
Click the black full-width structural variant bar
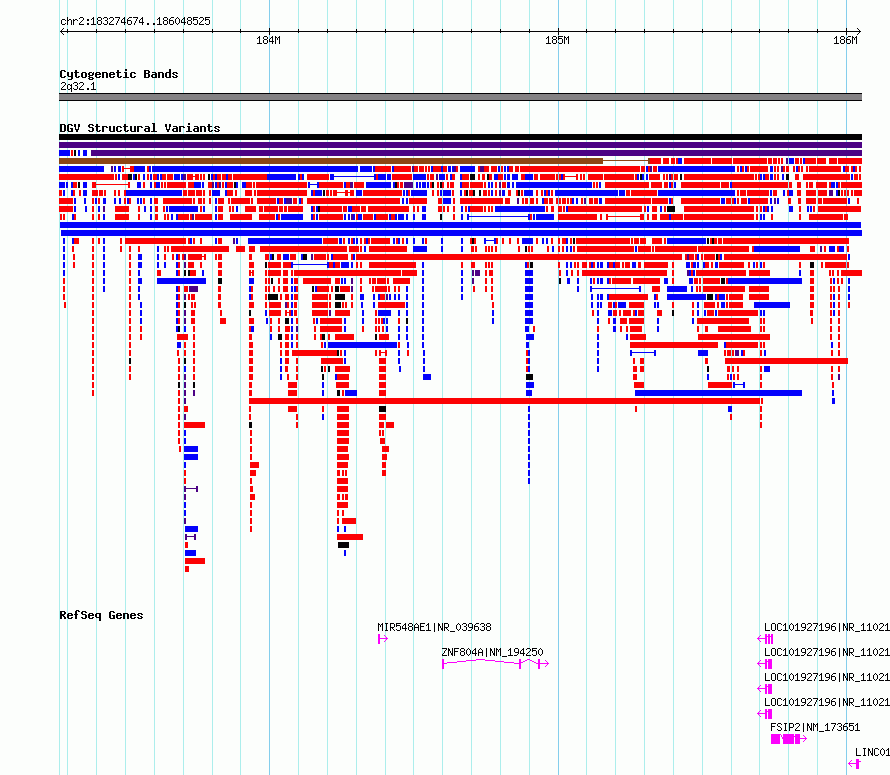click(x=460, y=137)
